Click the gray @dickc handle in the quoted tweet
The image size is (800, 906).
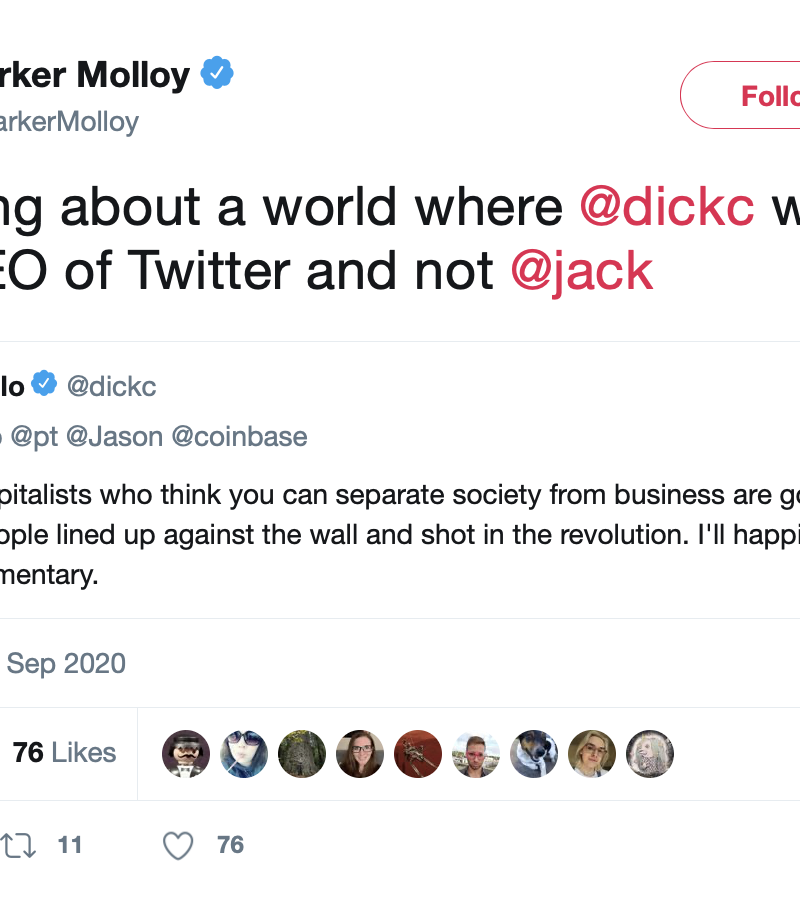112,386
